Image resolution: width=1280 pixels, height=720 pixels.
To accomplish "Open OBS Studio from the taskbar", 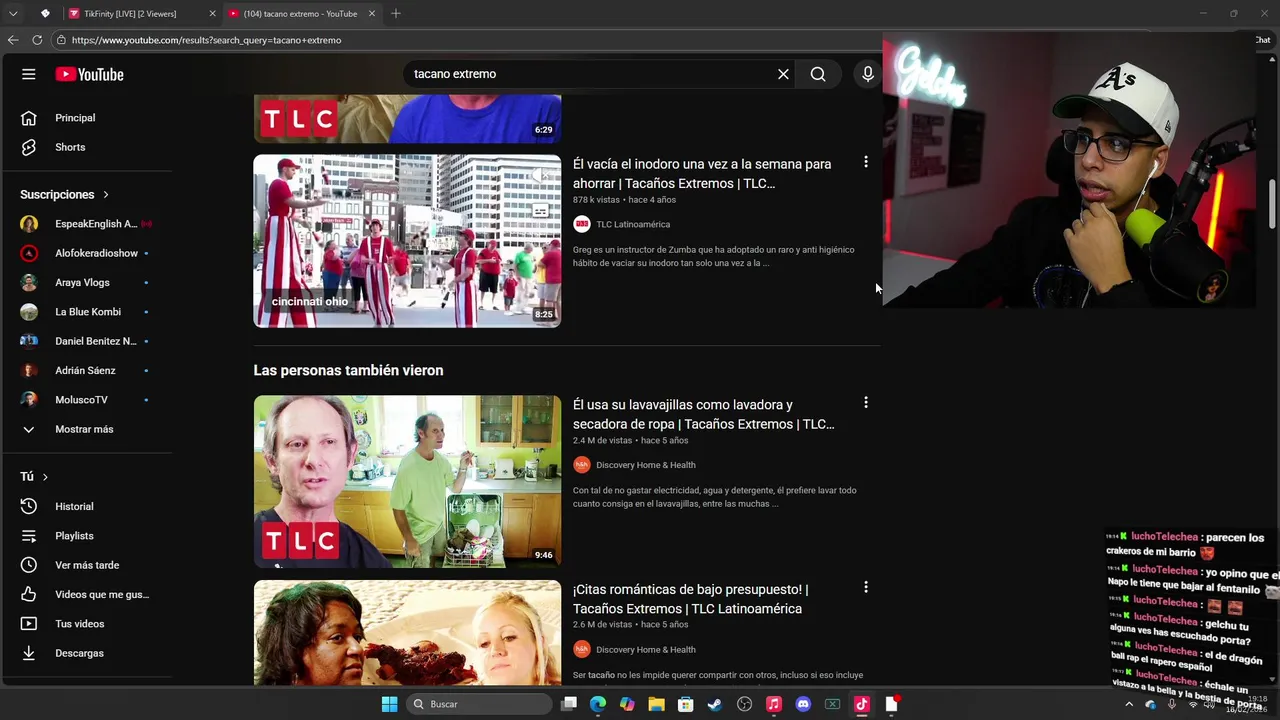I will [744, 704].
